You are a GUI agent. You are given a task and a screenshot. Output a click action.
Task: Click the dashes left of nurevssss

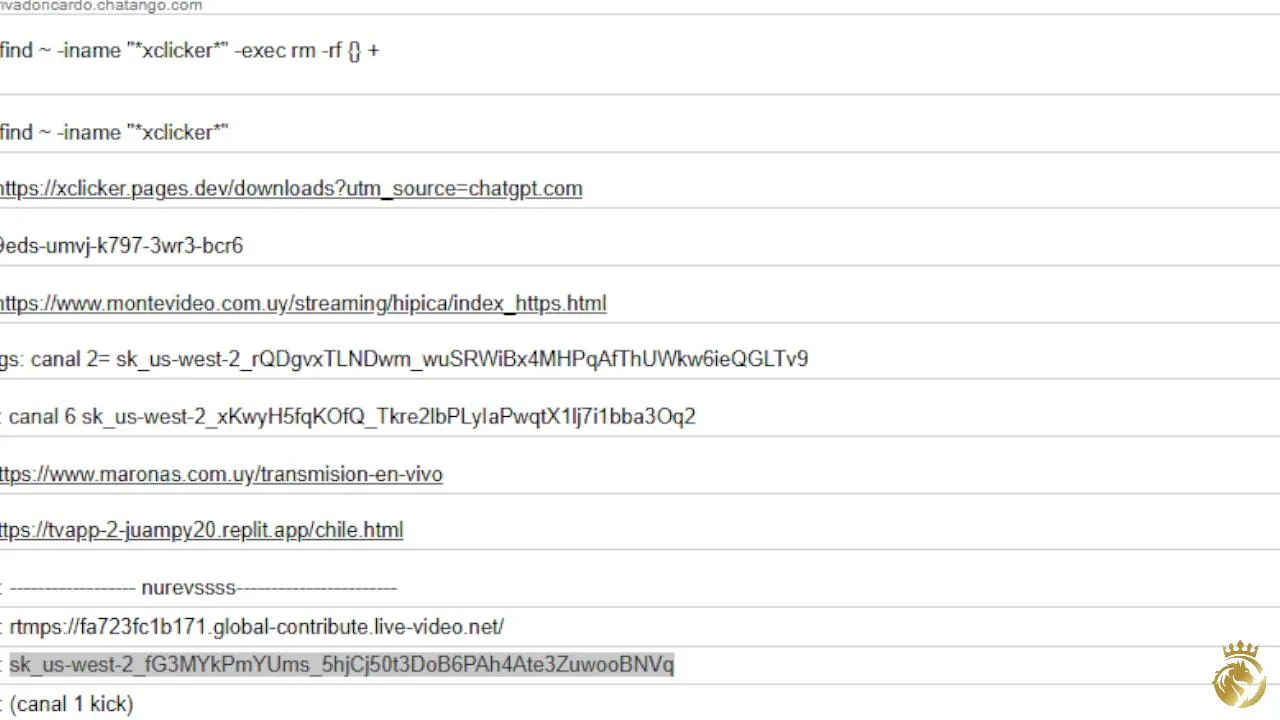pyautogui.click(x=72, y=588)
